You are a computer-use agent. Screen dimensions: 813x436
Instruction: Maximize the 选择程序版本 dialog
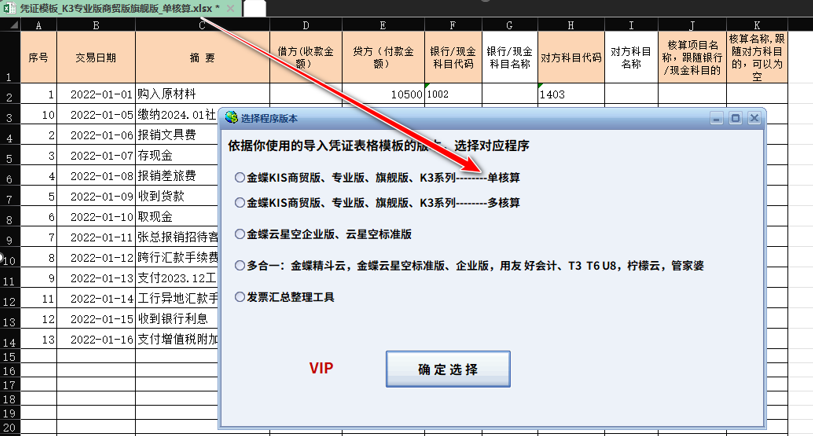[x=735, y=118]
